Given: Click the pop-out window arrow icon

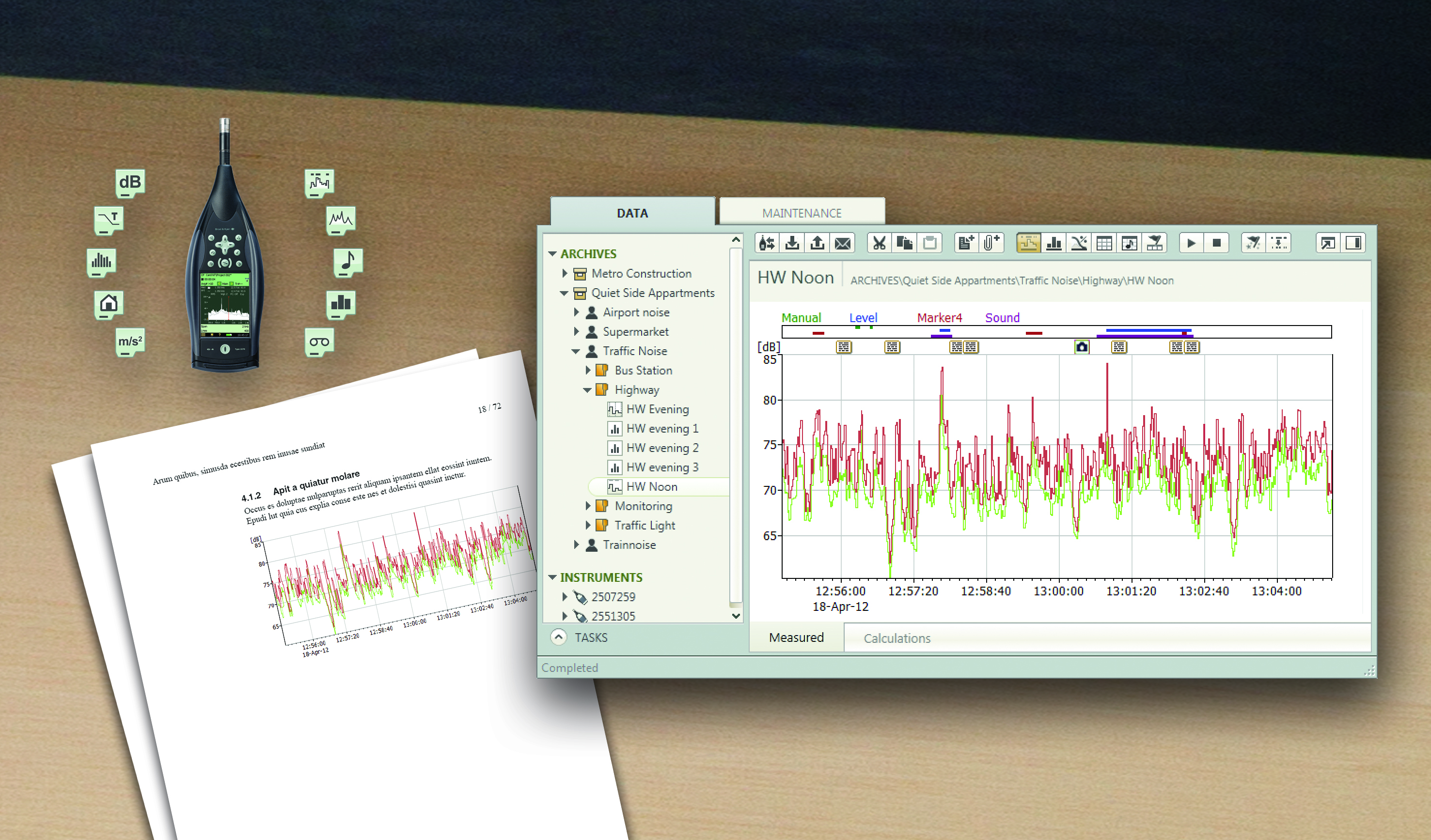Looking at the screenshot, I should point(1328,244).
